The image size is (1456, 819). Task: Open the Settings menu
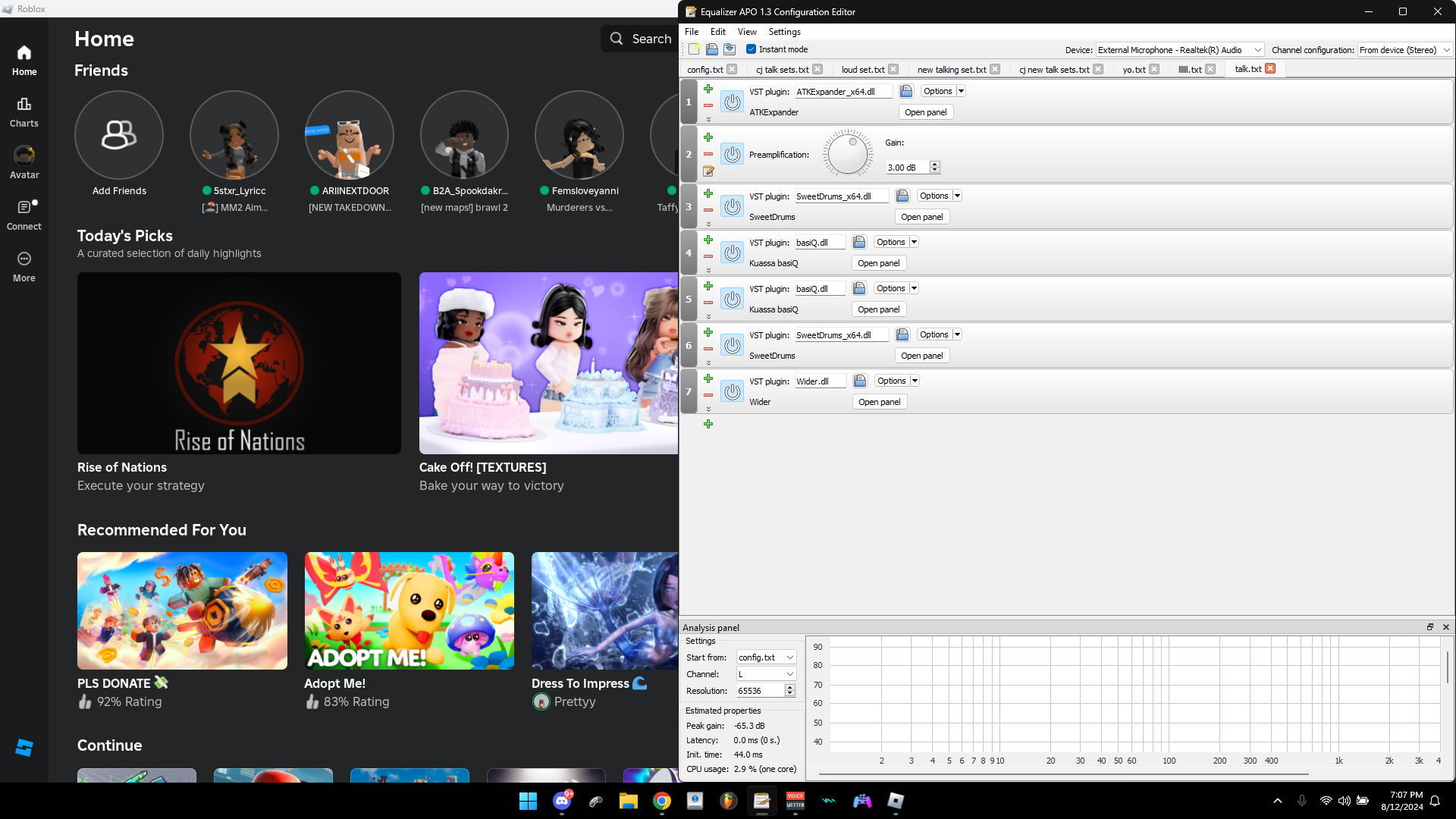784,32
